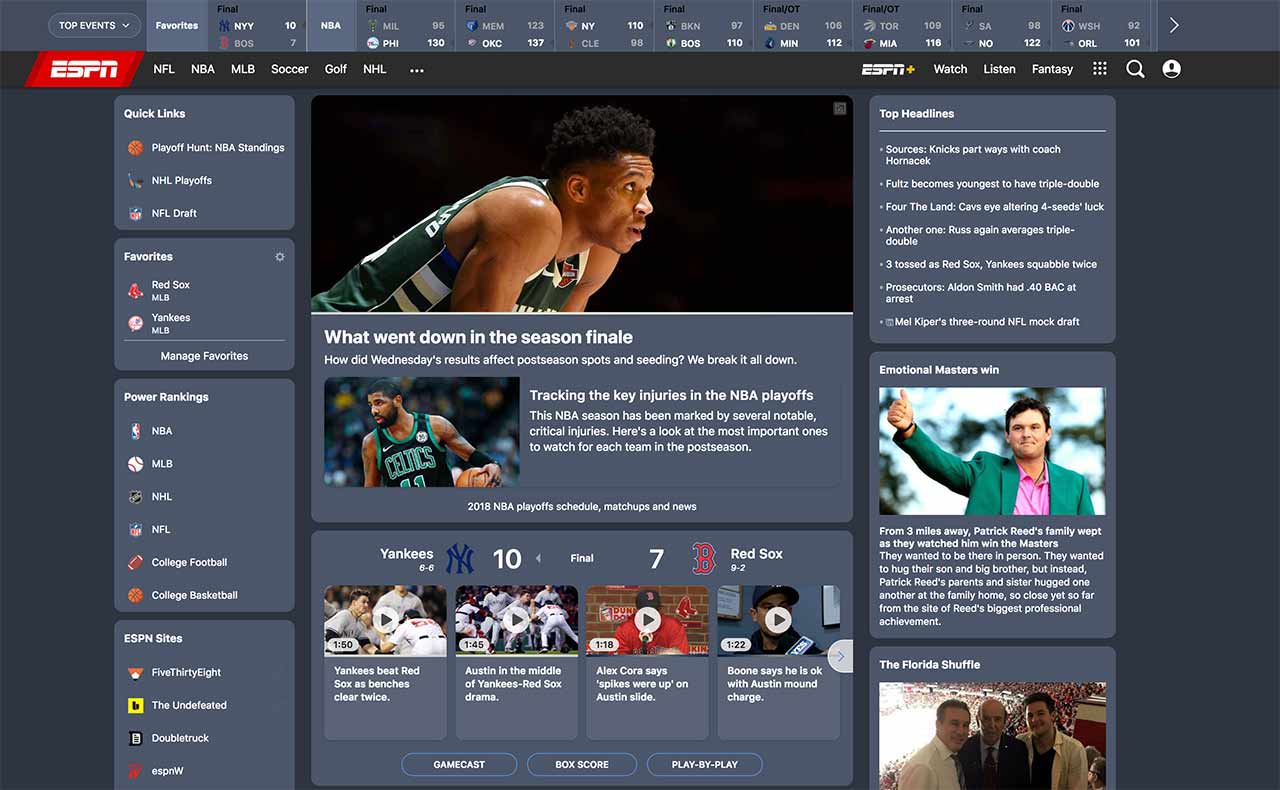Open the Tracking key injuries headline
This screenshot has height=790, width=1280.
671,395
